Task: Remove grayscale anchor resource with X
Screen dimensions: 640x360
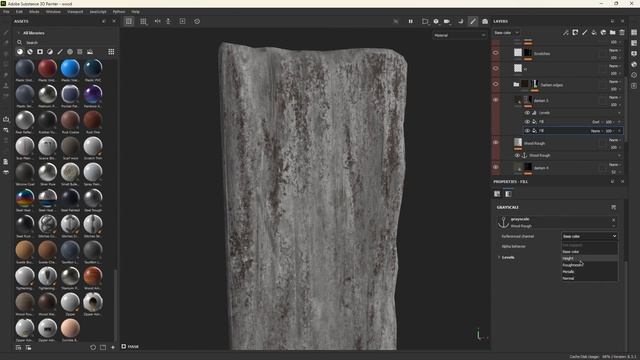Action: (613, 220)
